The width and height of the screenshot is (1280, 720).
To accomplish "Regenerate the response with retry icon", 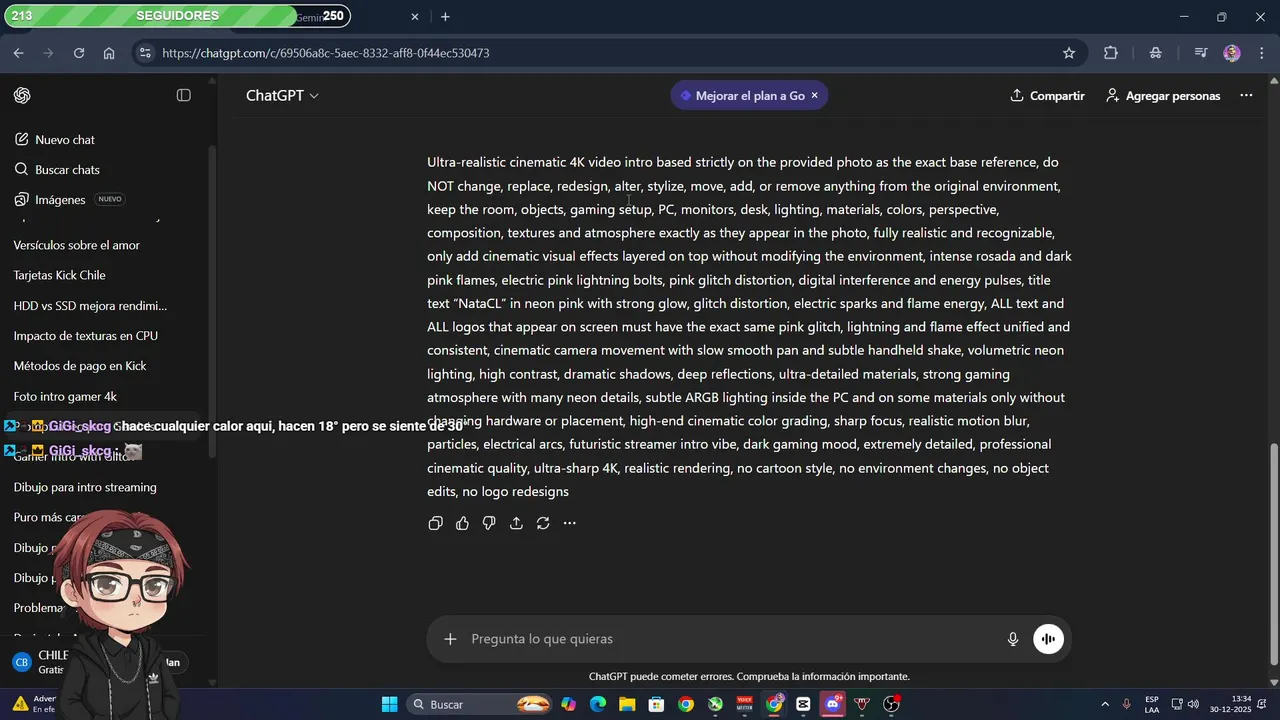I will [x=543, y=523].
